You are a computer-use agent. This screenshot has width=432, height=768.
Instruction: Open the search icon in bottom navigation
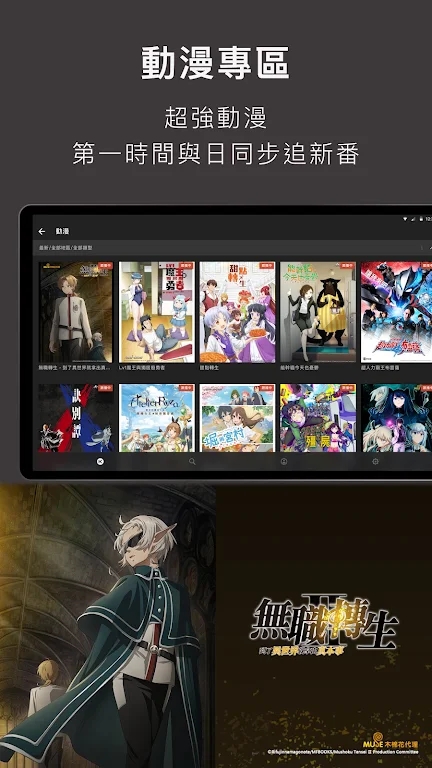pyautogui.click(x=192, y=461)
